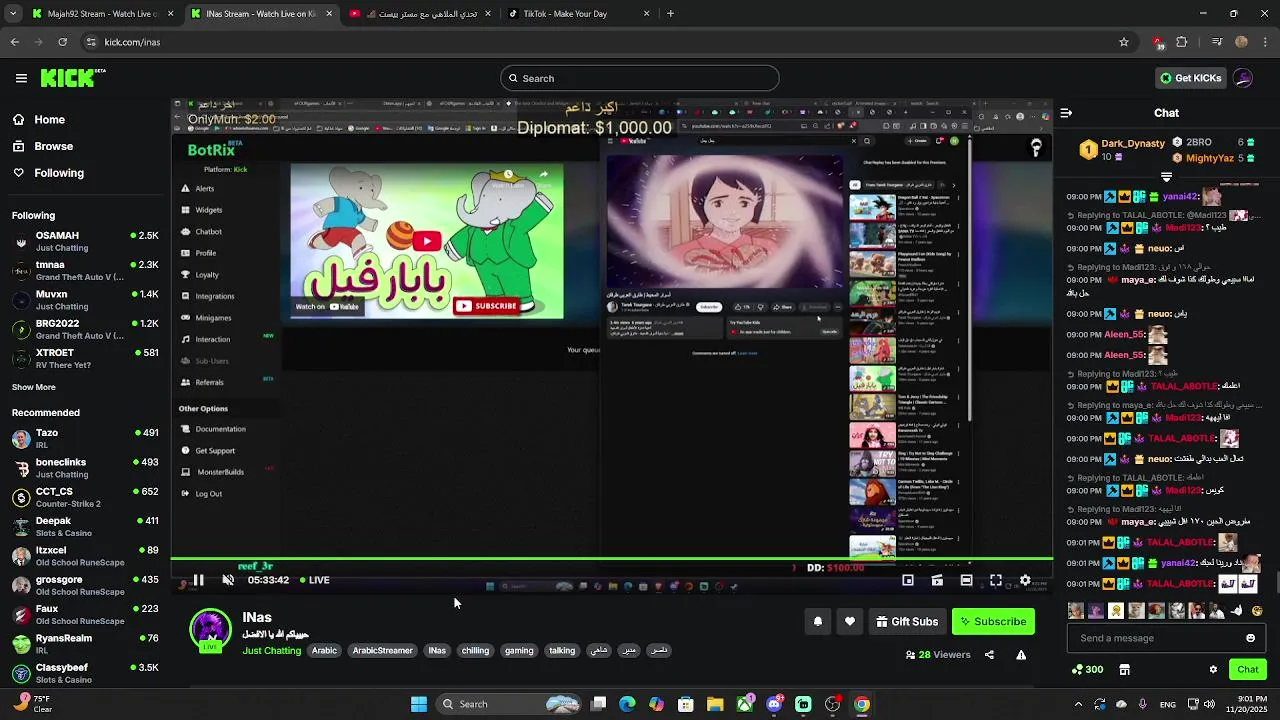Open tmnaa channel in sidebar
The width and height of the screenshot is (1280, 720).
point(85,270)
